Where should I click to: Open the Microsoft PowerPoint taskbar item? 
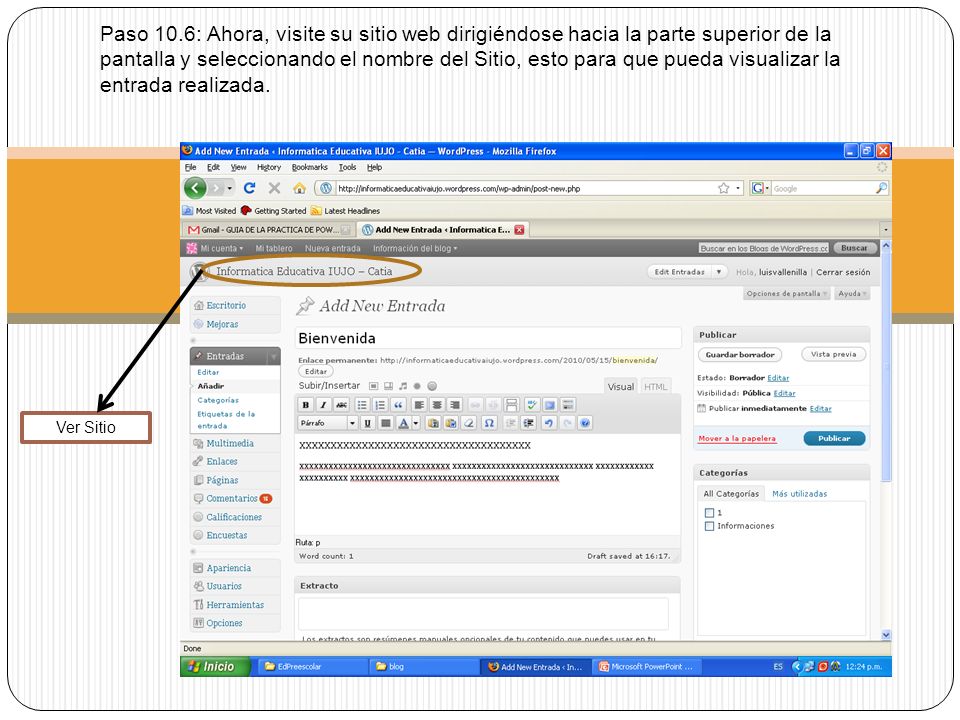(646, 667)
